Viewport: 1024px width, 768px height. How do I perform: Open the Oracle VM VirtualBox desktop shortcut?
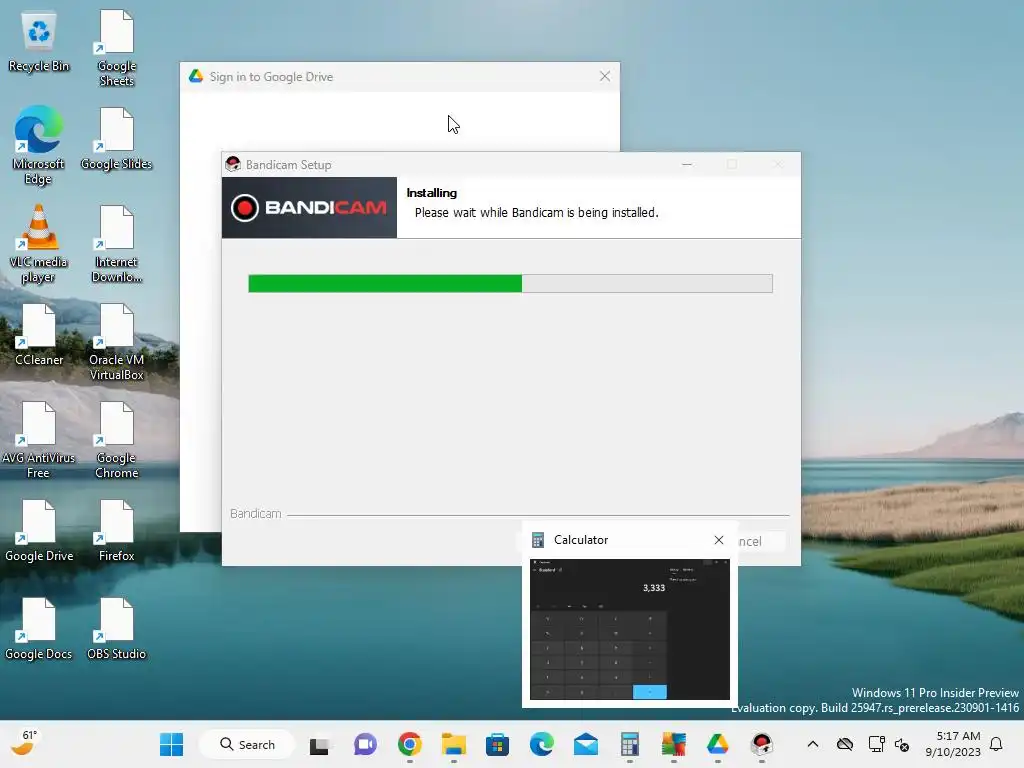pyautogui.click(x=116, y=342)
